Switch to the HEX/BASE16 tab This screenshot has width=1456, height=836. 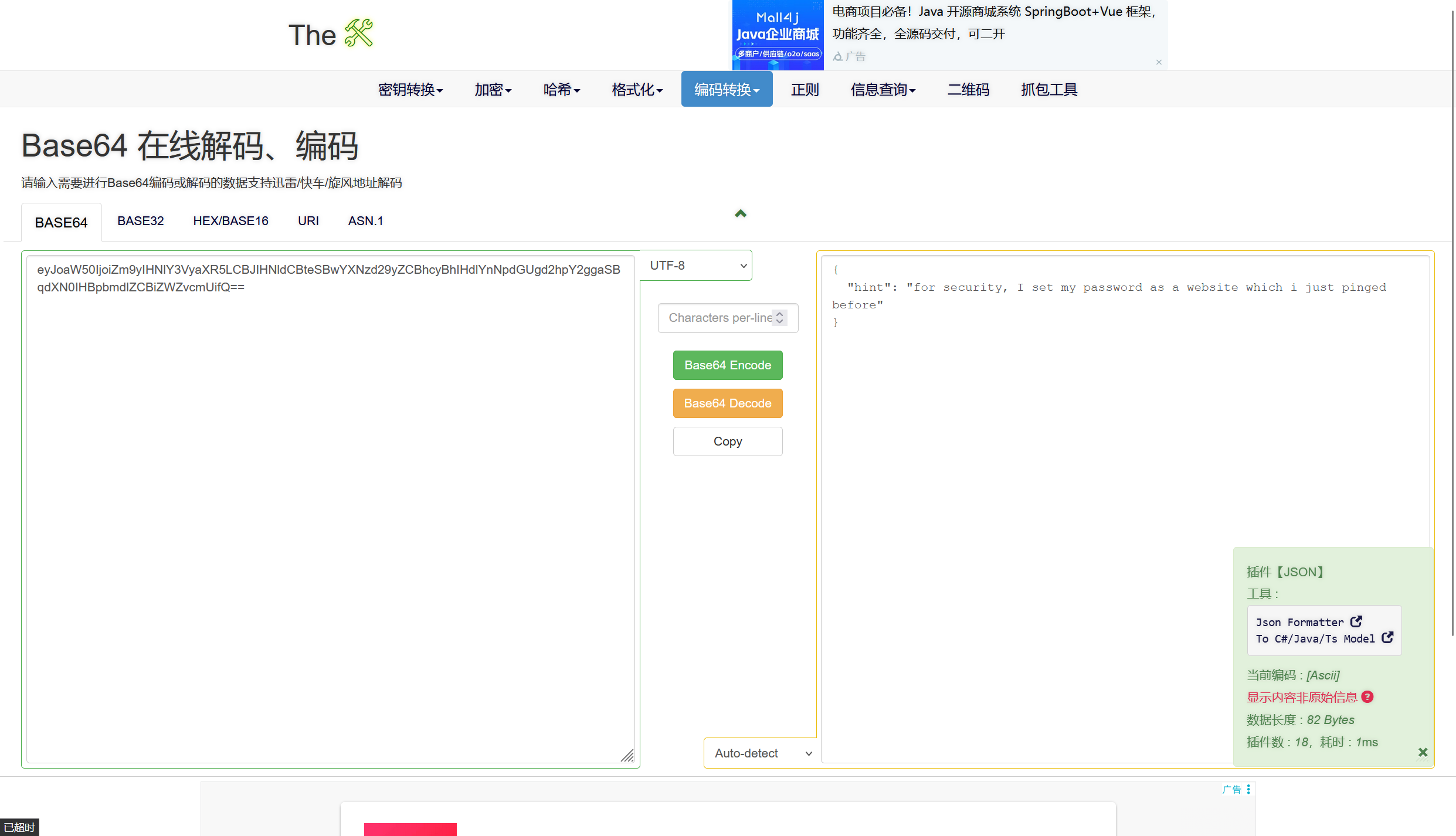[230, 221]
